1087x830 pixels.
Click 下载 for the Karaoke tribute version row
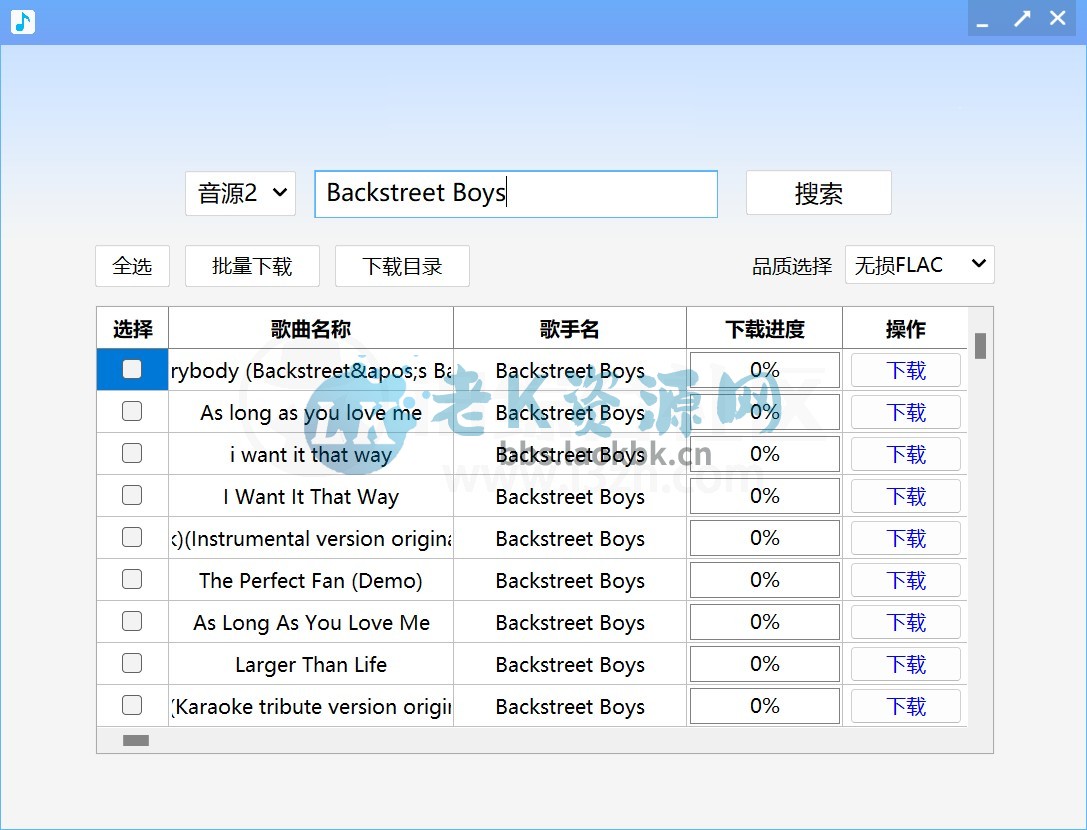(x=905, y=706)
